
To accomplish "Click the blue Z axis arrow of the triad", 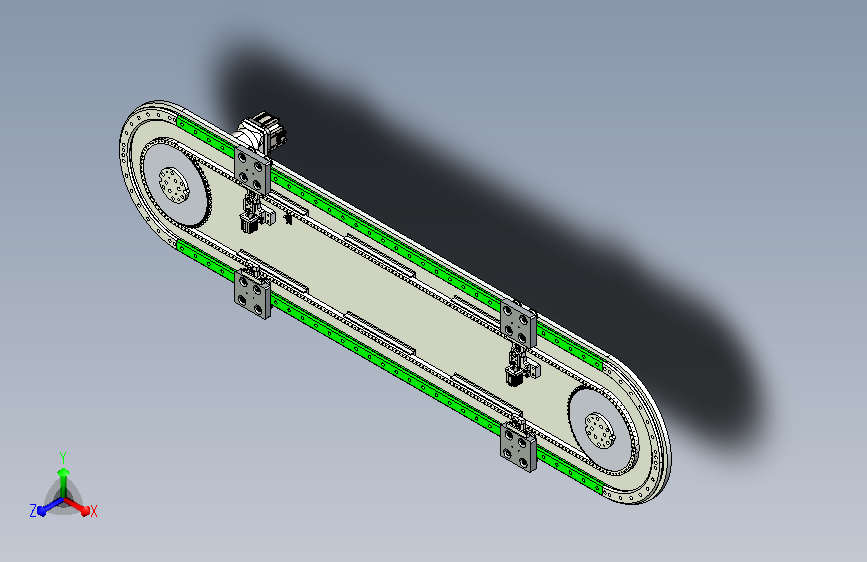I will pyautogui.click(x=51, y=507).
